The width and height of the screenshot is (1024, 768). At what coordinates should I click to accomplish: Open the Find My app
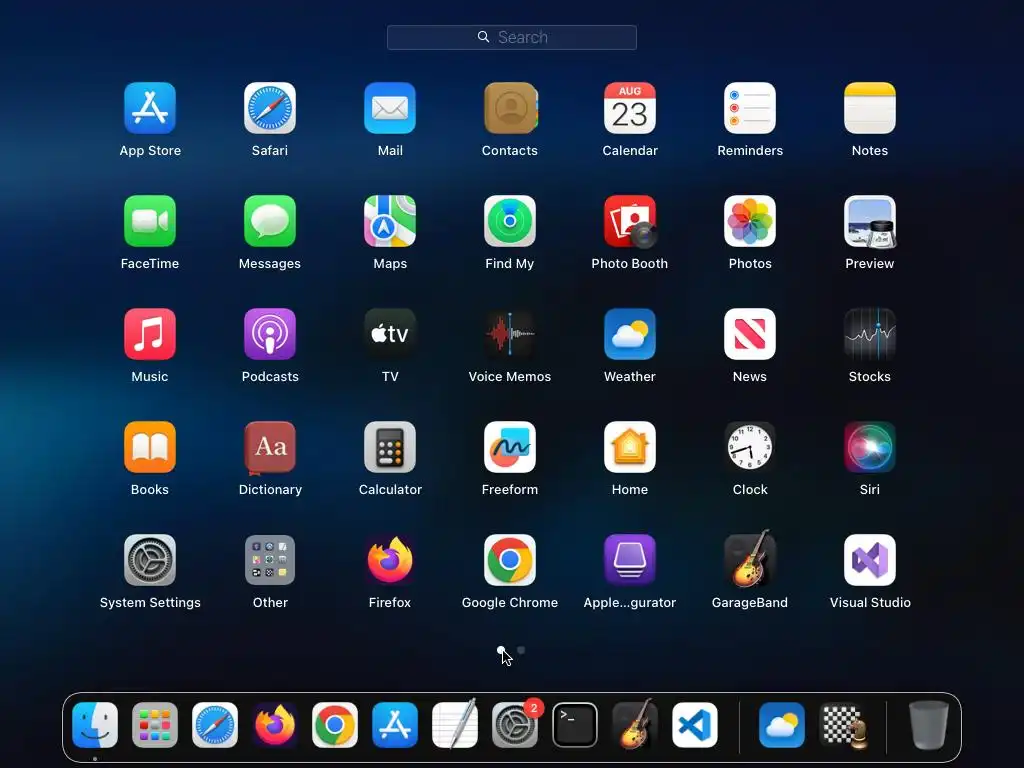click(x=510, y=221)
